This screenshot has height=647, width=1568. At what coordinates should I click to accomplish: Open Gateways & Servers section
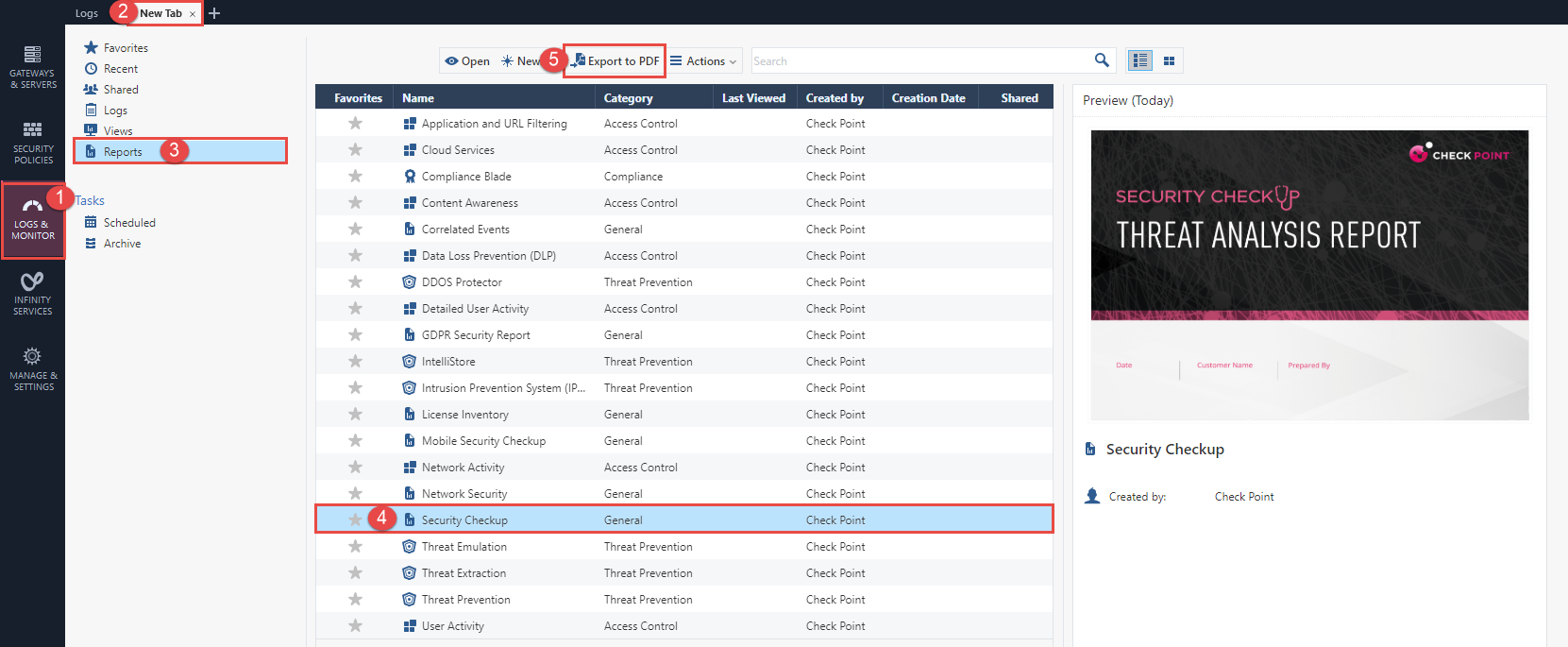33,67
